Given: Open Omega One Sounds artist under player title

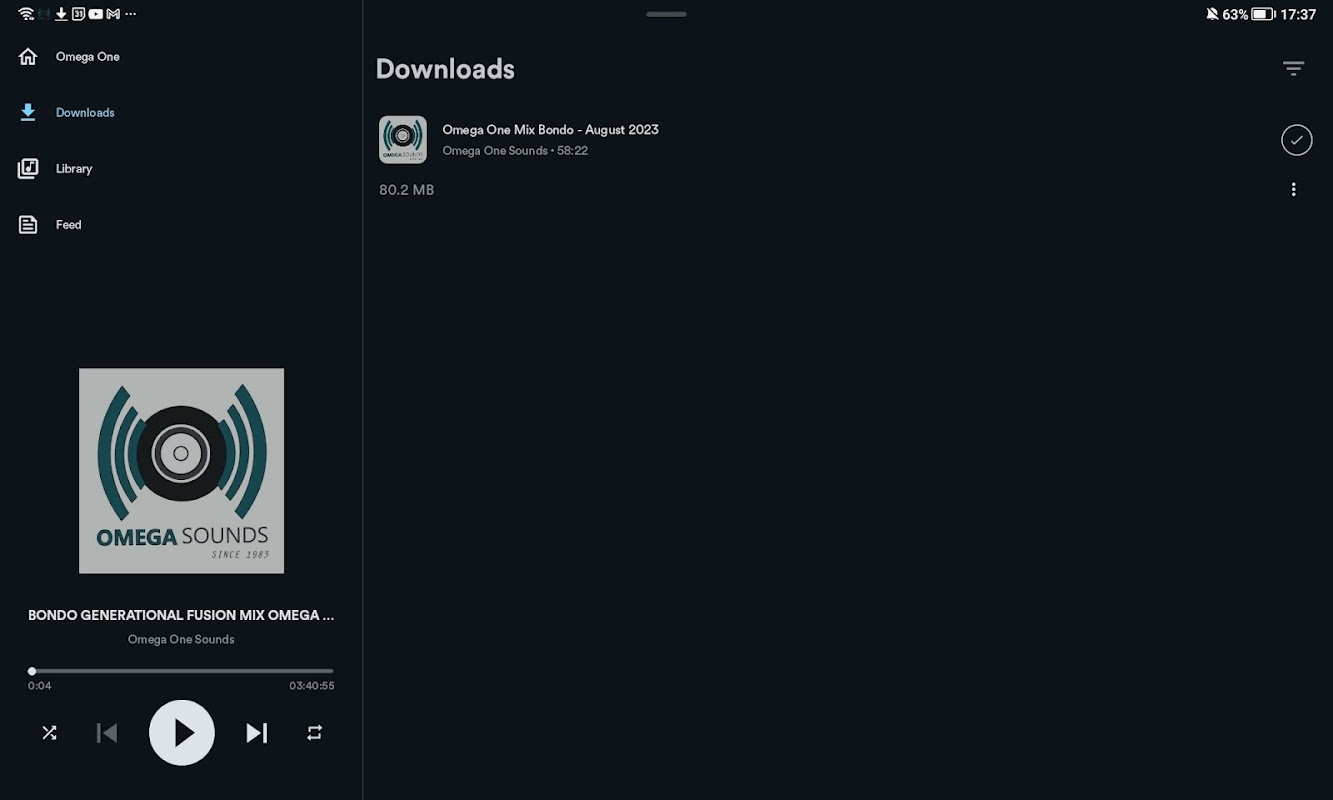Looking at the screenshot, I should [x=181, y=640].
